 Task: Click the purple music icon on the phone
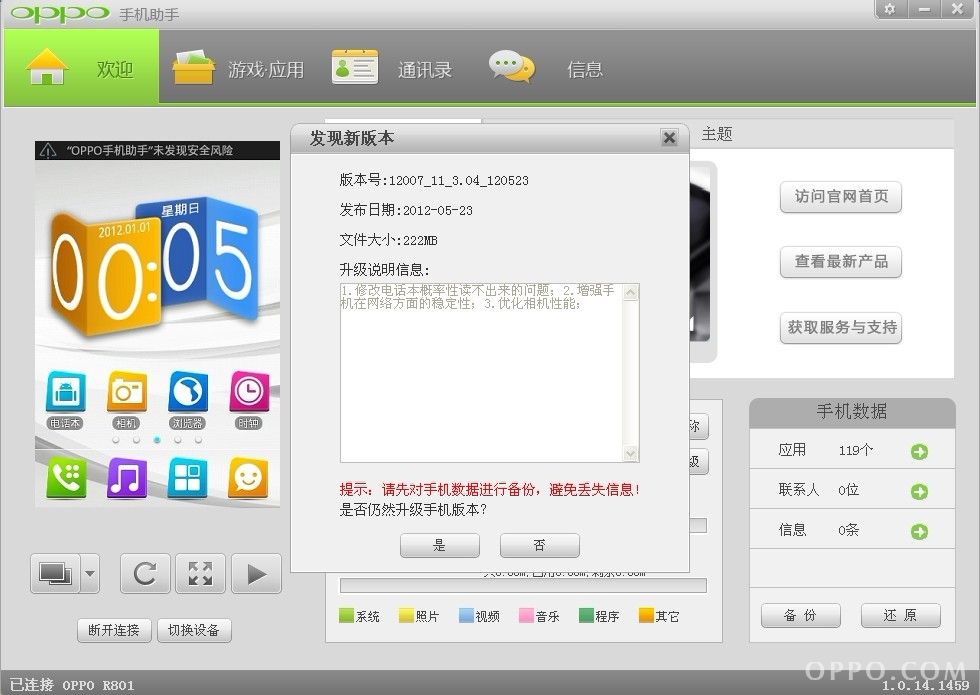127,478
